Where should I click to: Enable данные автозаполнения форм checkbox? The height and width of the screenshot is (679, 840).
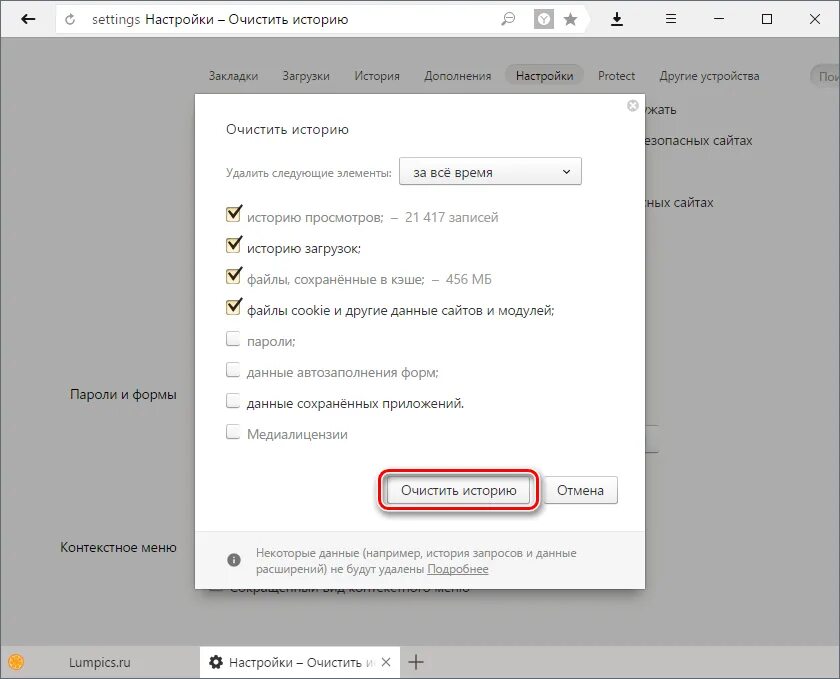(233, 370)
